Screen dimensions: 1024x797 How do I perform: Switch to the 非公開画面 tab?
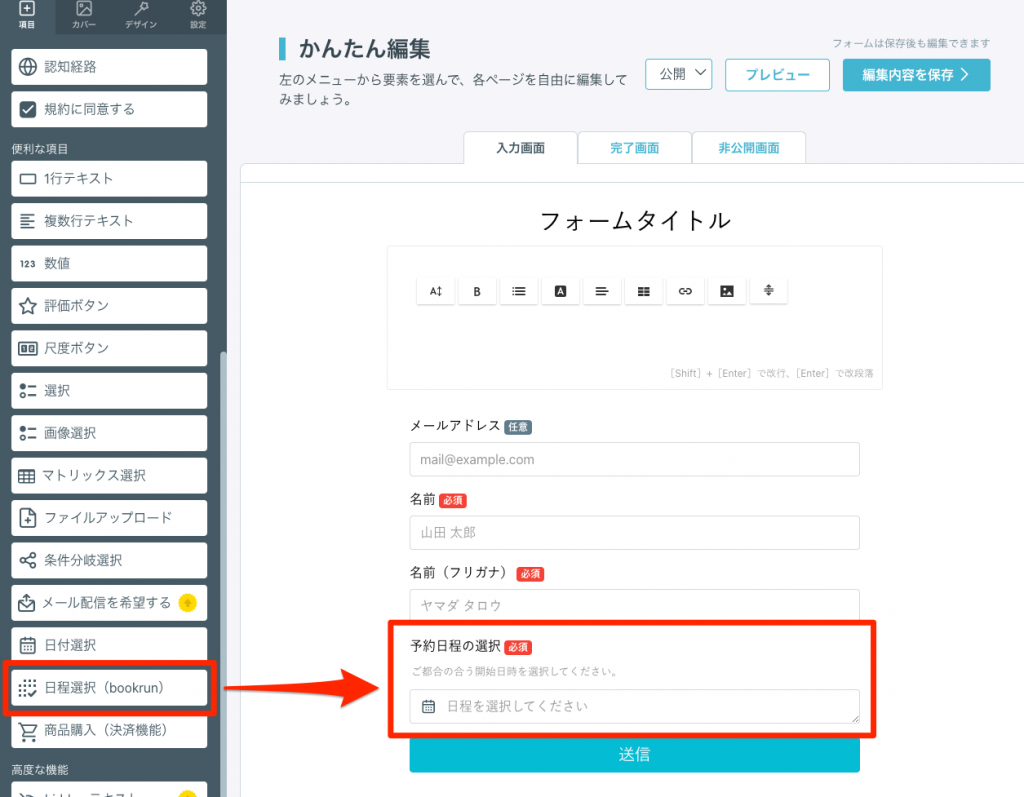point(747,147)
